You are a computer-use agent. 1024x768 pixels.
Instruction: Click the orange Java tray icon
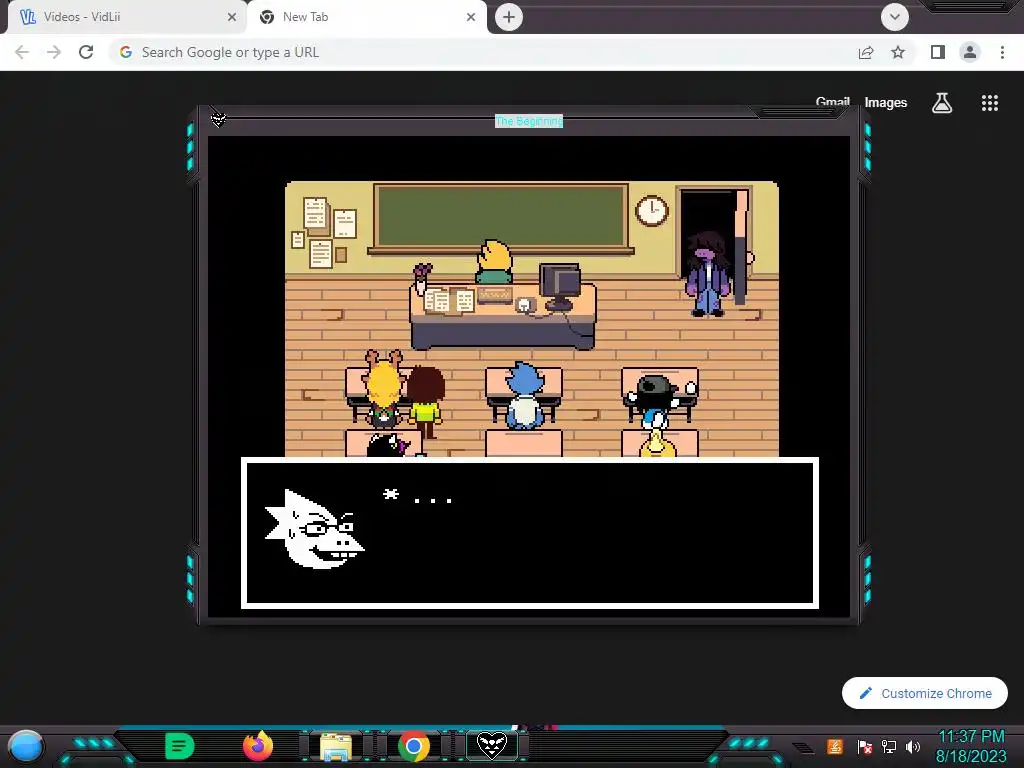[x=835, y=746]
